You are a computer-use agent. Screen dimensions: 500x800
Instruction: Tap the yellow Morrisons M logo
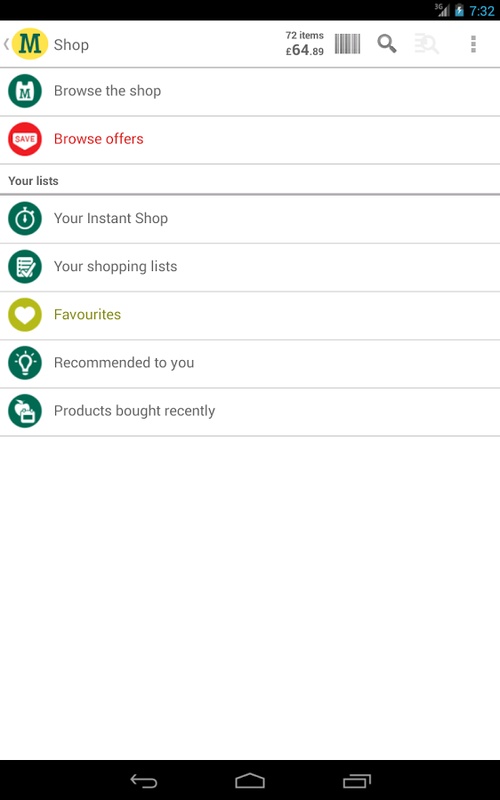[x=30, y=44]
